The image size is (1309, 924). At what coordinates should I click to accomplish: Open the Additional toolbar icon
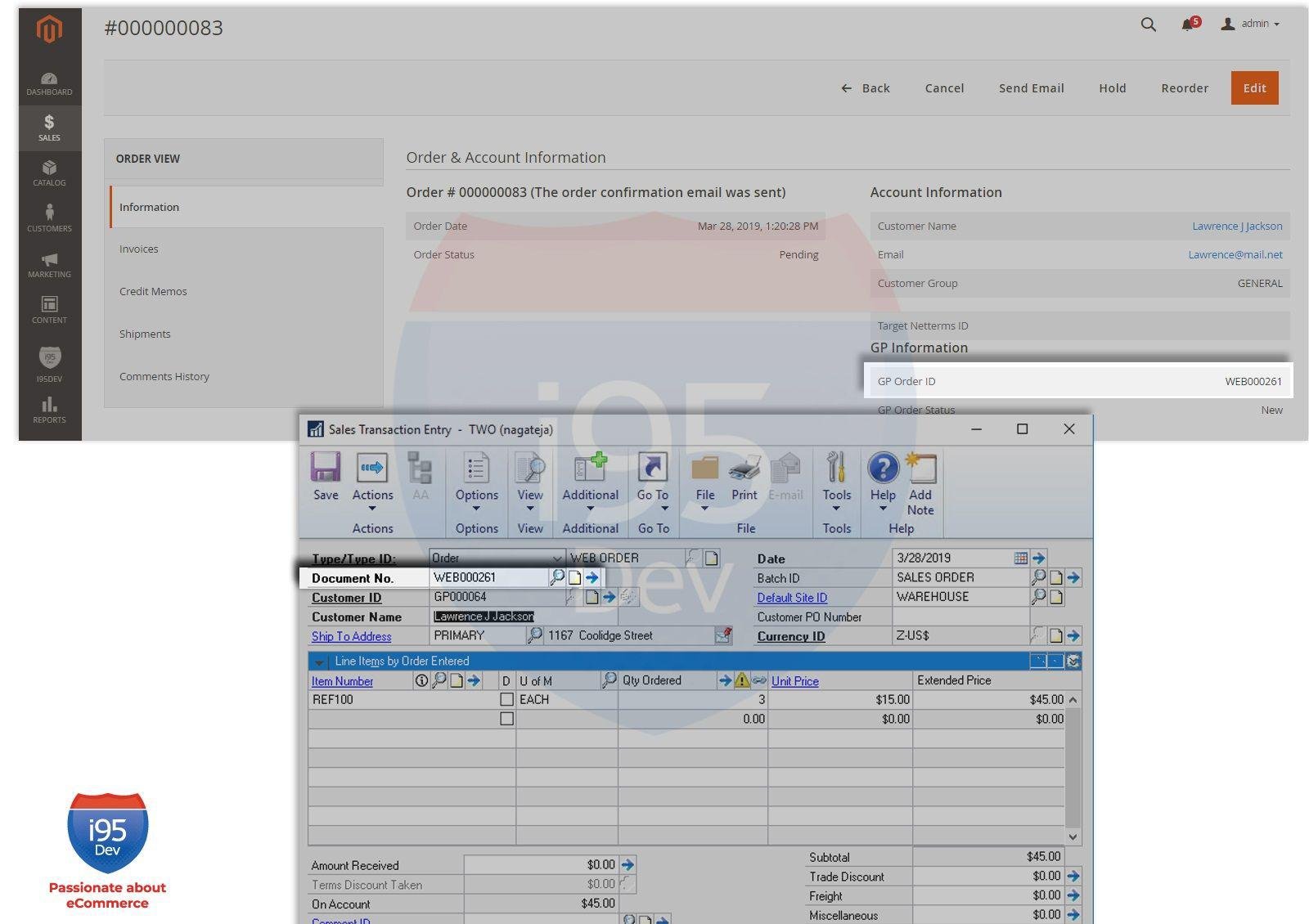(590, 469)
